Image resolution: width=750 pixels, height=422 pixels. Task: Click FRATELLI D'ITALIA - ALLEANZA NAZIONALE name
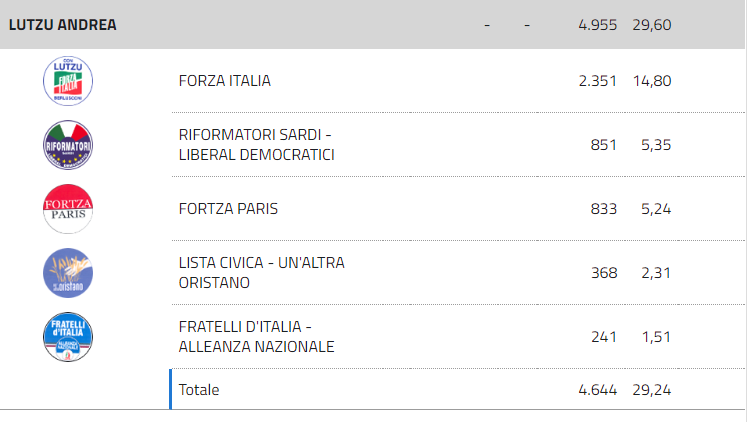coord(256,337)
